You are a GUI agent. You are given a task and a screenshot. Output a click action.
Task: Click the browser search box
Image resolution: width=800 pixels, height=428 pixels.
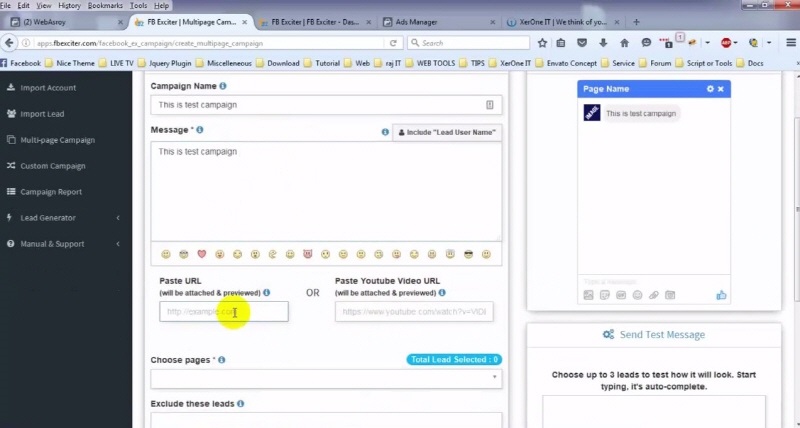click(x=469, y=43)
